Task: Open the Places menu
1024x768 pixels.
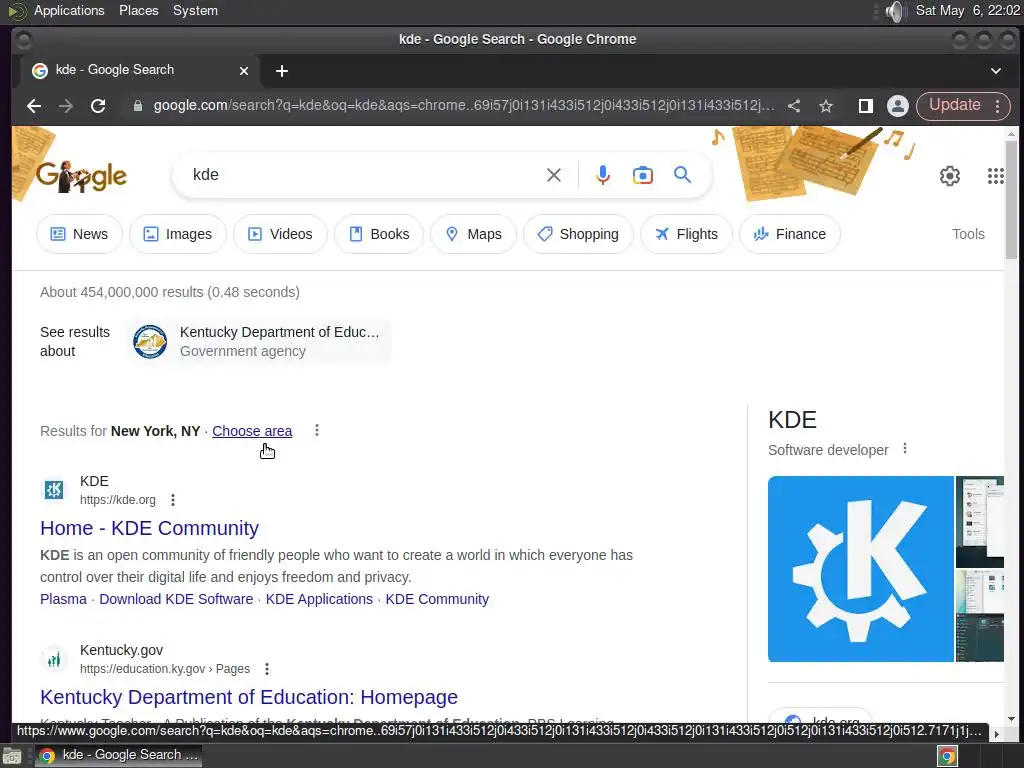Action: tap(138, 11)
